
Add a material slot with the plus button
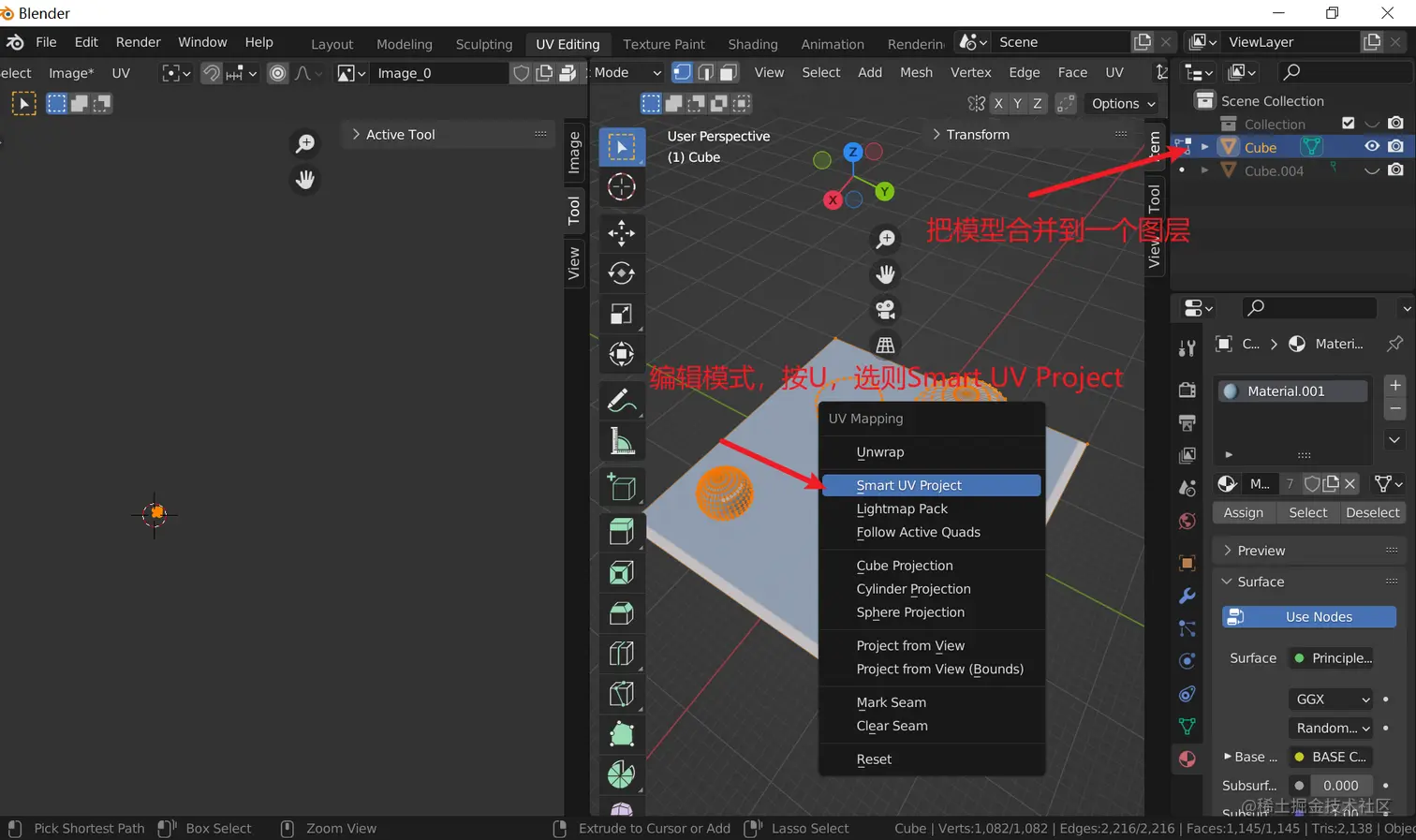[x=1394, y=386]
